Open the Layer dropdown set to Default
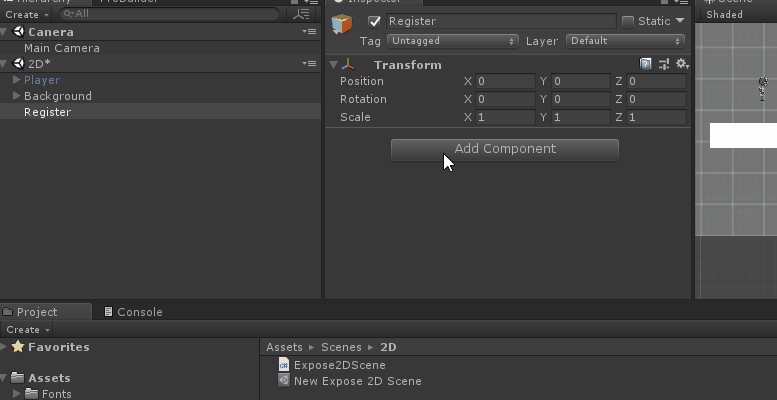This screenshot has width=777, height=400. pyautogui.click(x=625, y=41)
